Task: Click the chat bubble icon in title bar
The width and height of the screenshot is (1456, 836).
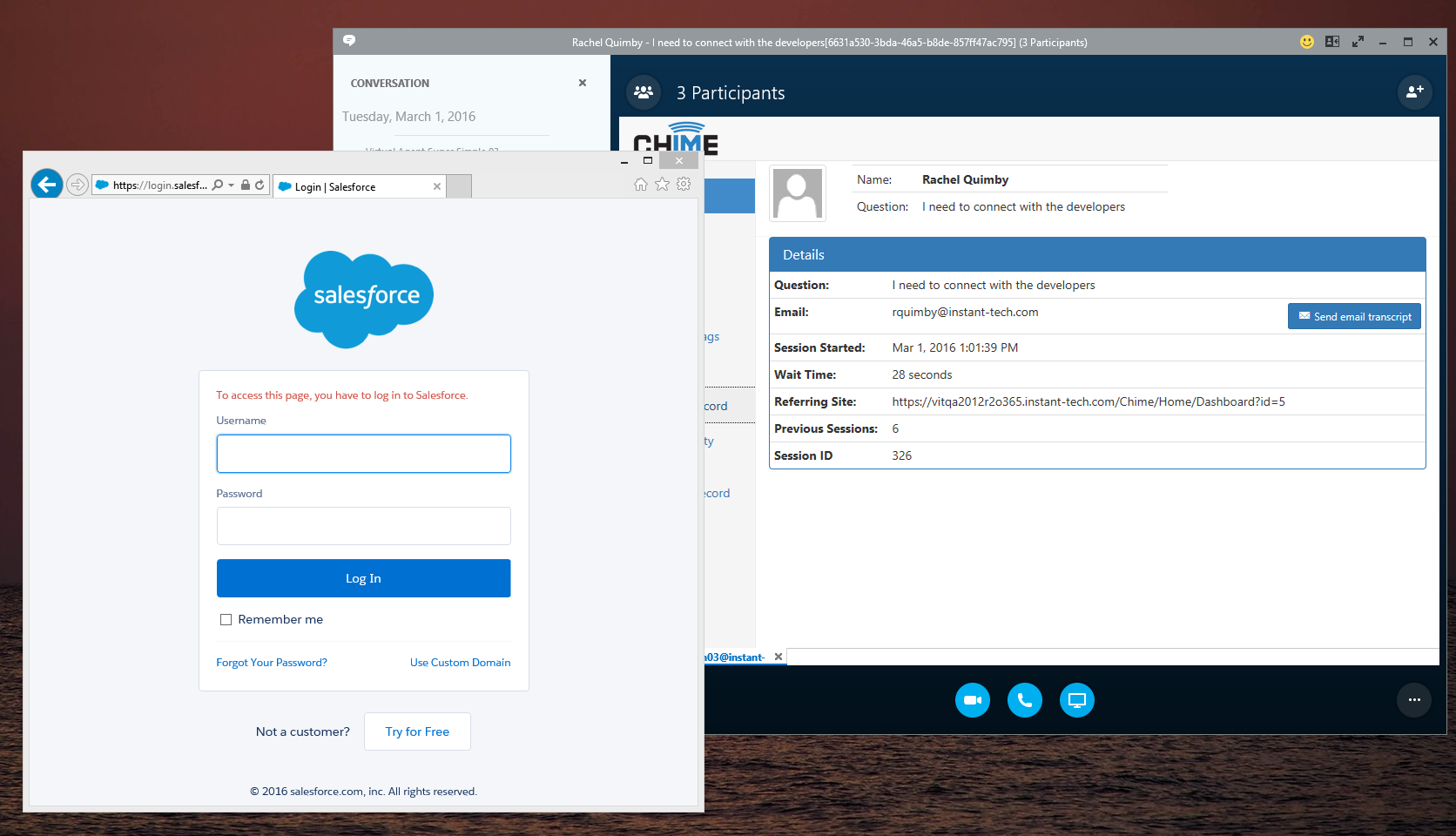Action: coord(349,41)
